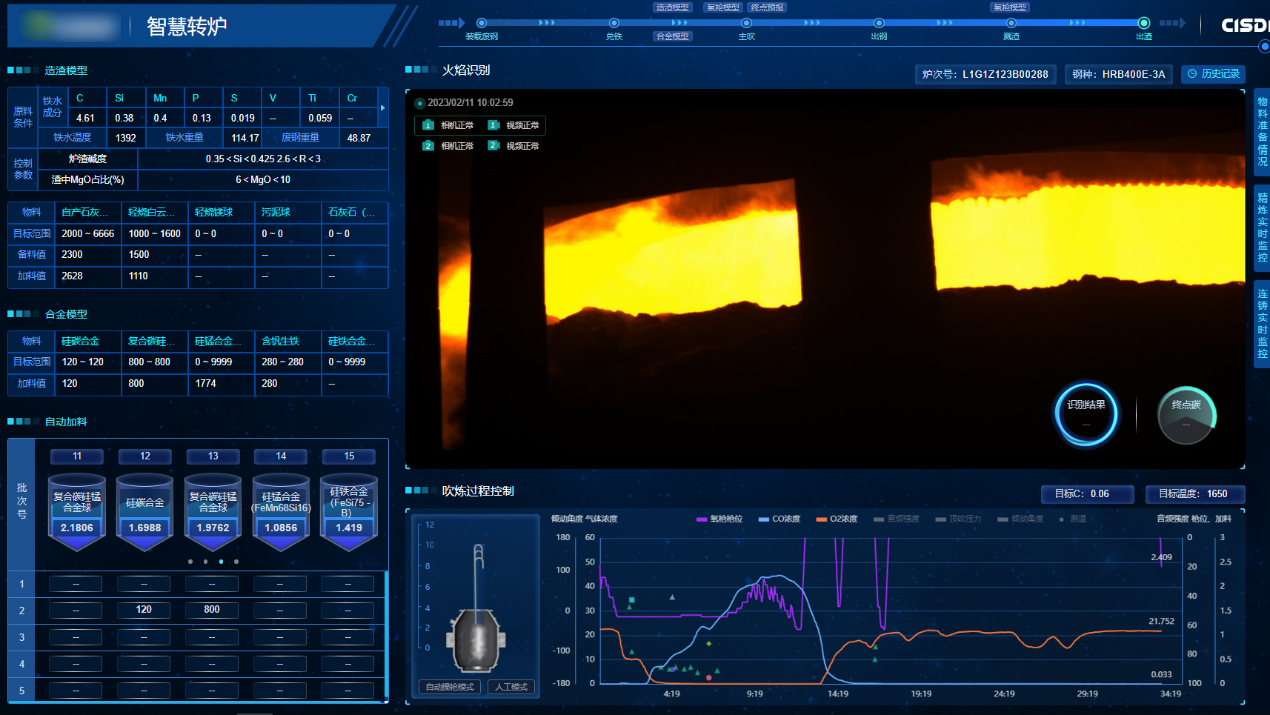
Task: Click the 识别结果 circular gauge
Action: pyautogui.click(x=1086, y=413)
